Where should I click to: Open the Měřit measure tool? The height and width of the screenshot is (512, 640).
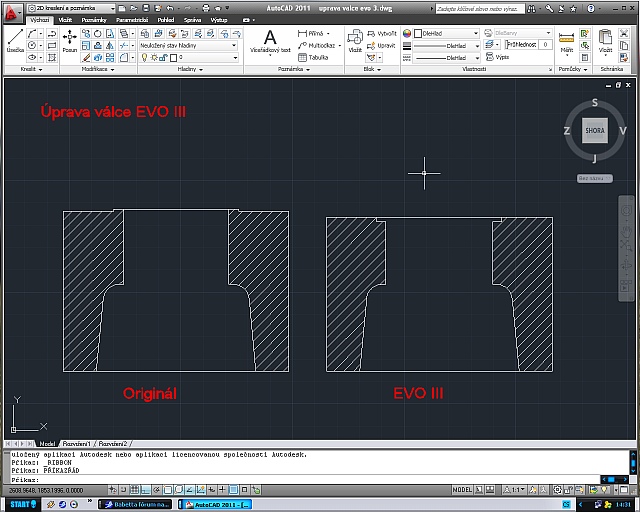point(566,42)
